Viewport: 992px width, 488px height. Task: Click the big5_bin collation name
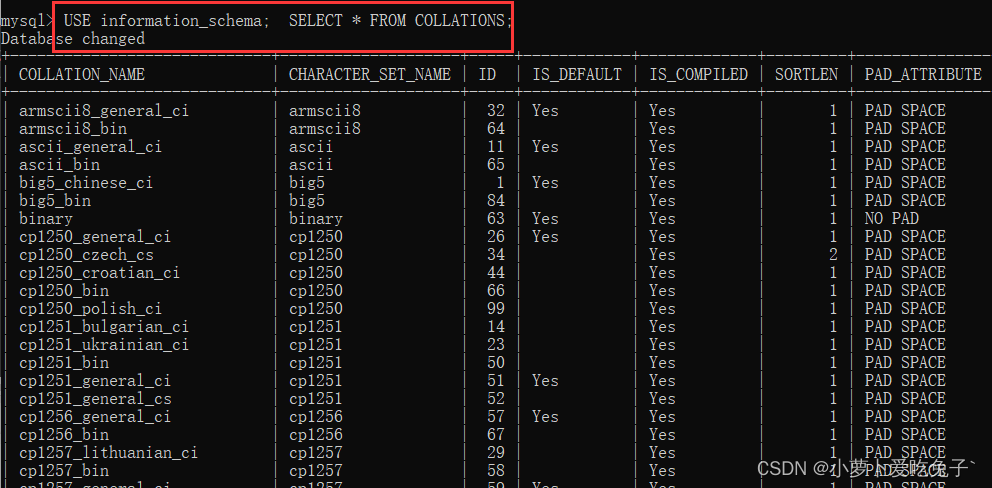pos(55,201)
